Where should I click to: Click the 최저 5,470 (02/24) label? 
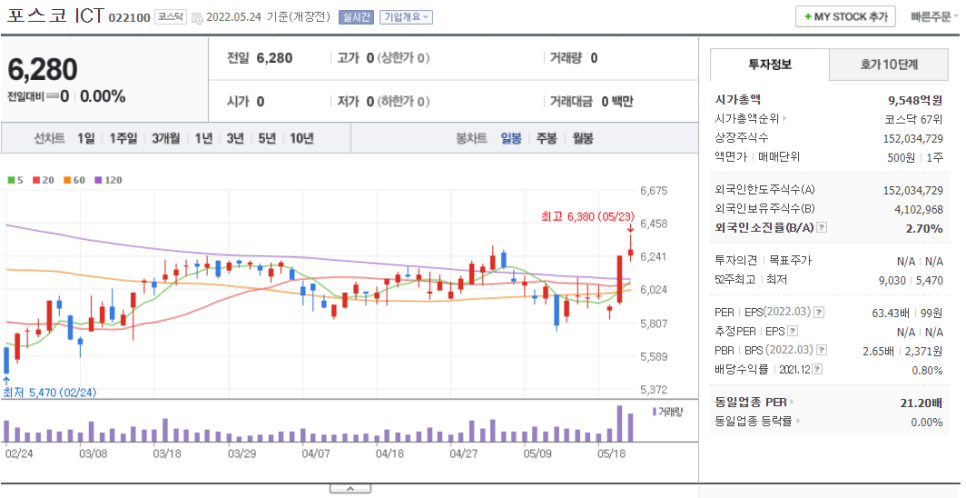(x=49, y=392)
